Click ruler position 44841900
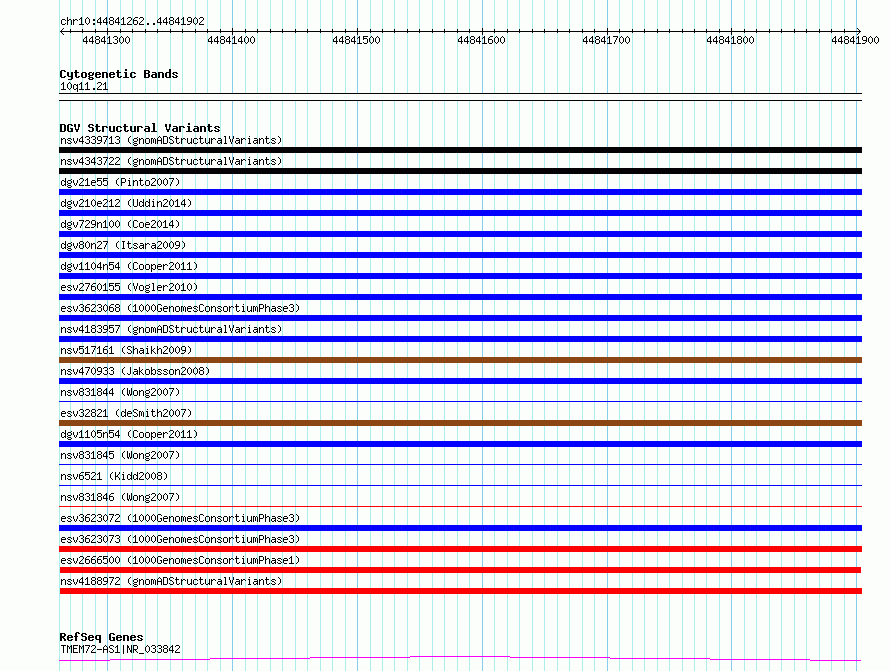This screenshot has height=671, width=890. pos(855,40)
